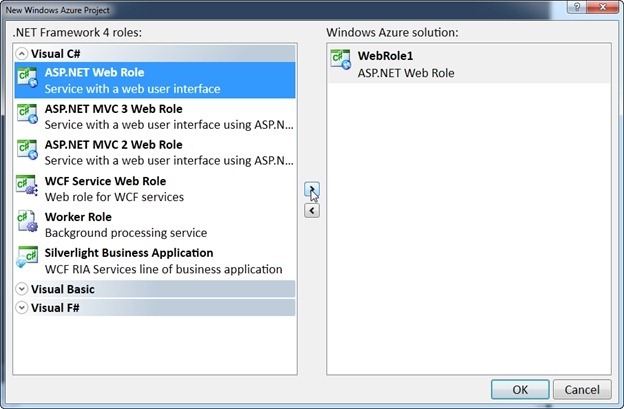This screenshot has height=409, width=624.
Task: Click the ASP.NET MVC 2 Web Role icon
Action: [27, 150]
